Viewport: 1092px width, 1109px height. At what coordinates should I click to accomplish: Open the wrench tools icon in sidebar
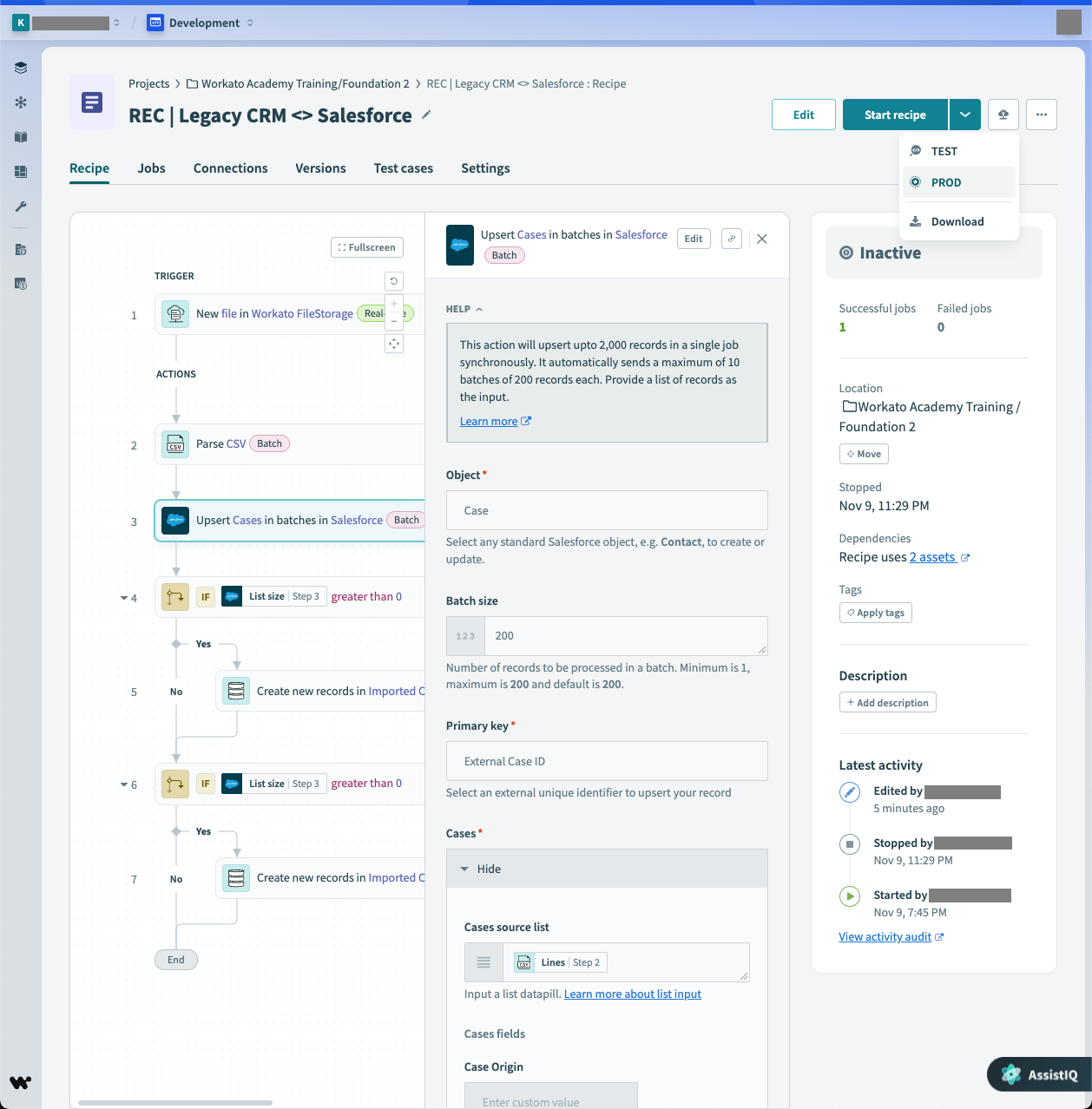coord(21,207)
